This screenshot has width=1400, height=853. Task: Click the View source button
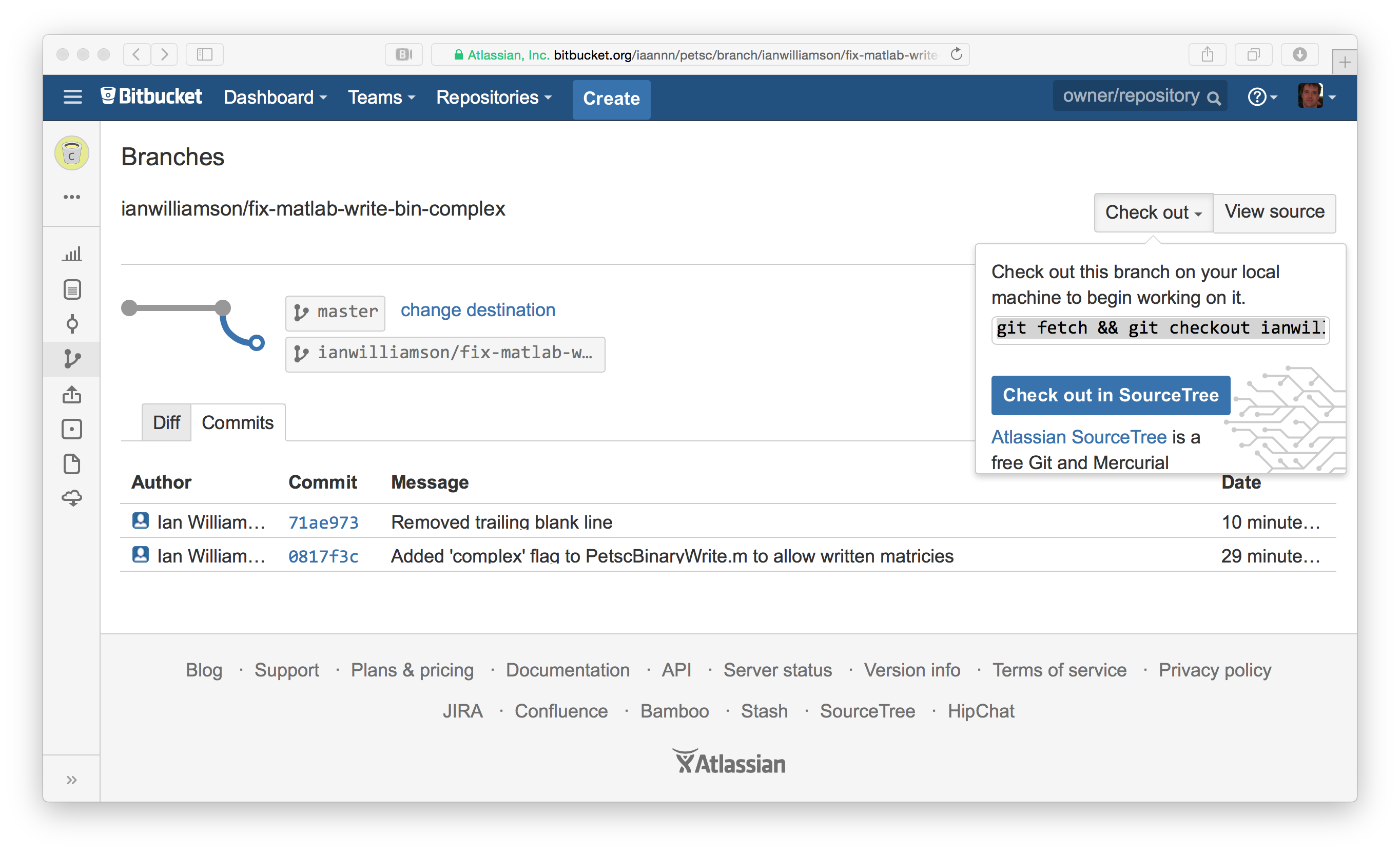(1274, 212)
